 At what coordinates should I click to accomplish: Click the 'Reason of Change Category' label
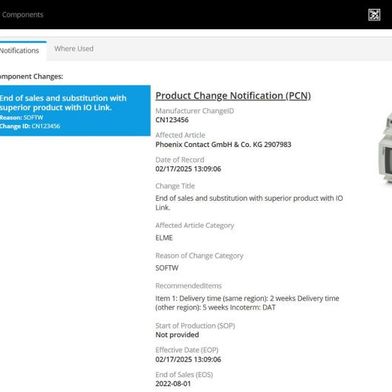(x=199, y=256)
